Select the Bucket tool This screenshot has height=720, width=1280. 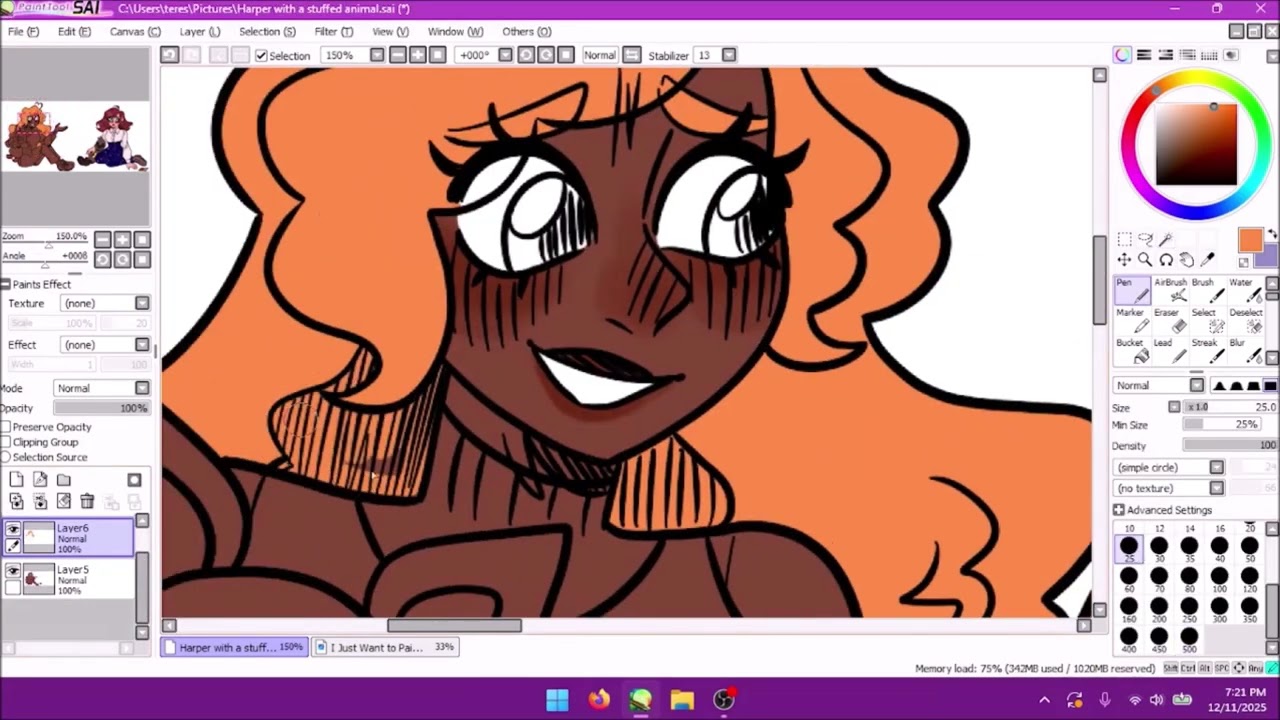(x=1133, y=350)
